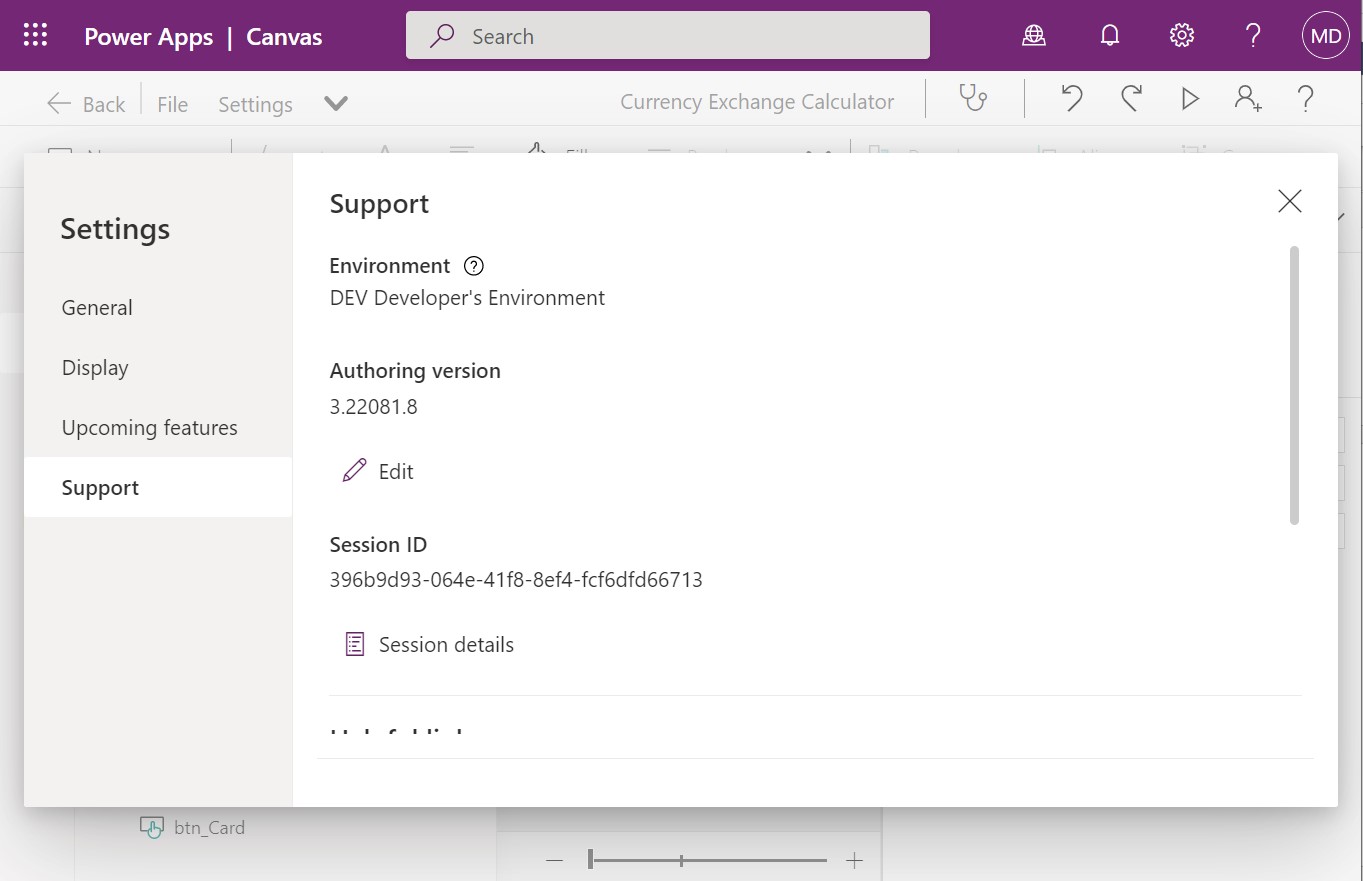
Task: Preview the app with the play icon
Action: [x=1189, y=98]
